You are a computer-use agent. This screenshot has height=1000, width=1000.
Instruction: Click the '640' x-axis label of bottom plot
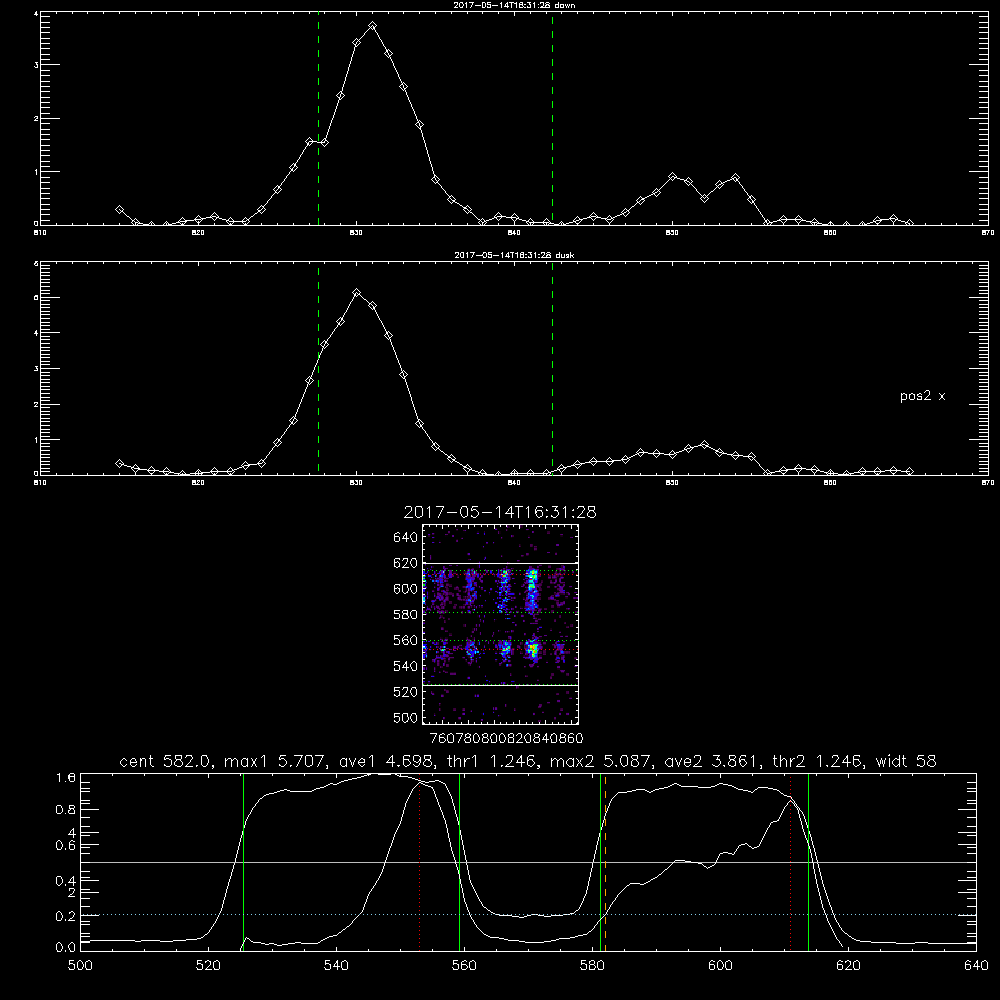tap(976, 966)
